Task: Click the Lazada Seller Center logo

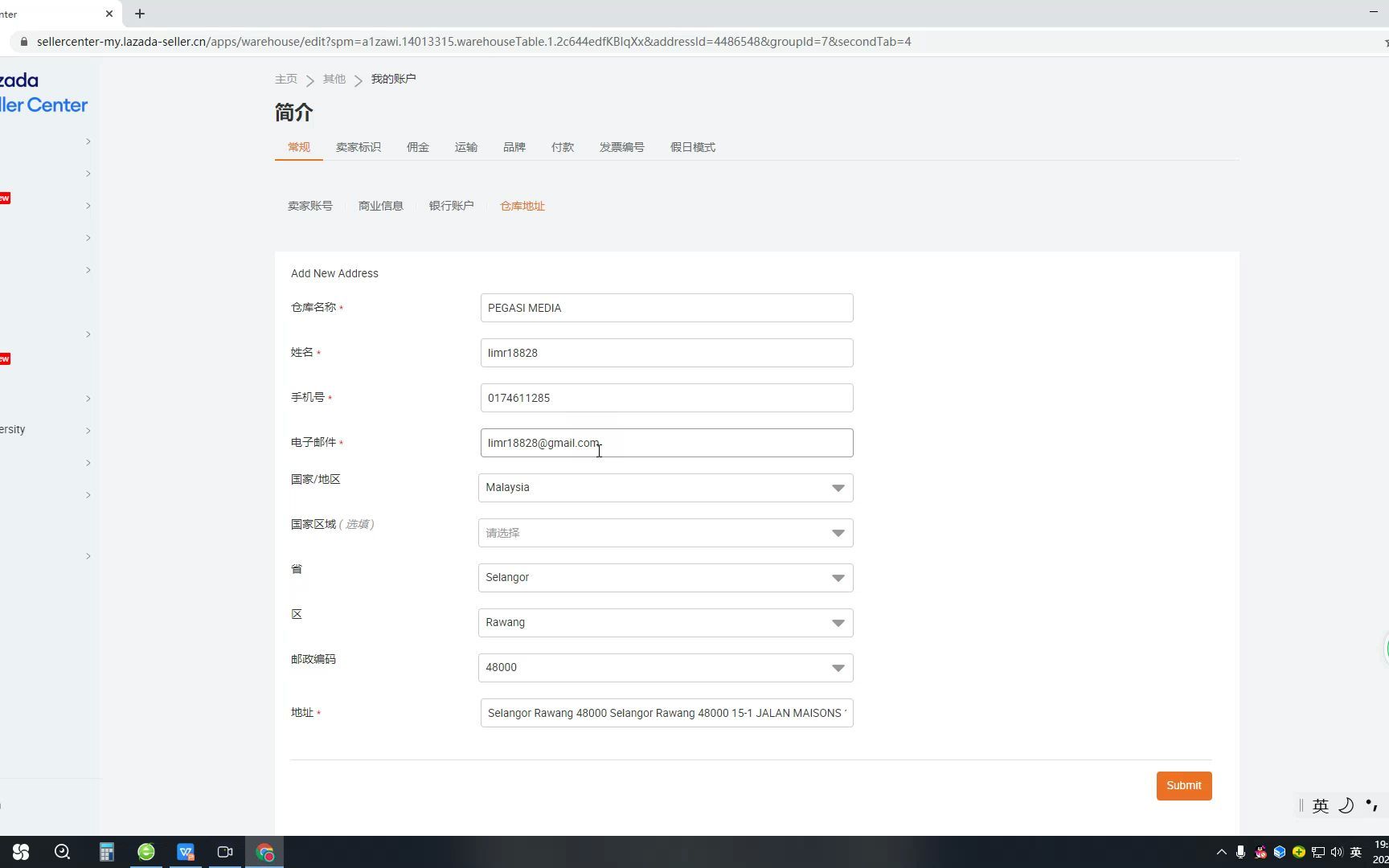Action: (43, 92)
